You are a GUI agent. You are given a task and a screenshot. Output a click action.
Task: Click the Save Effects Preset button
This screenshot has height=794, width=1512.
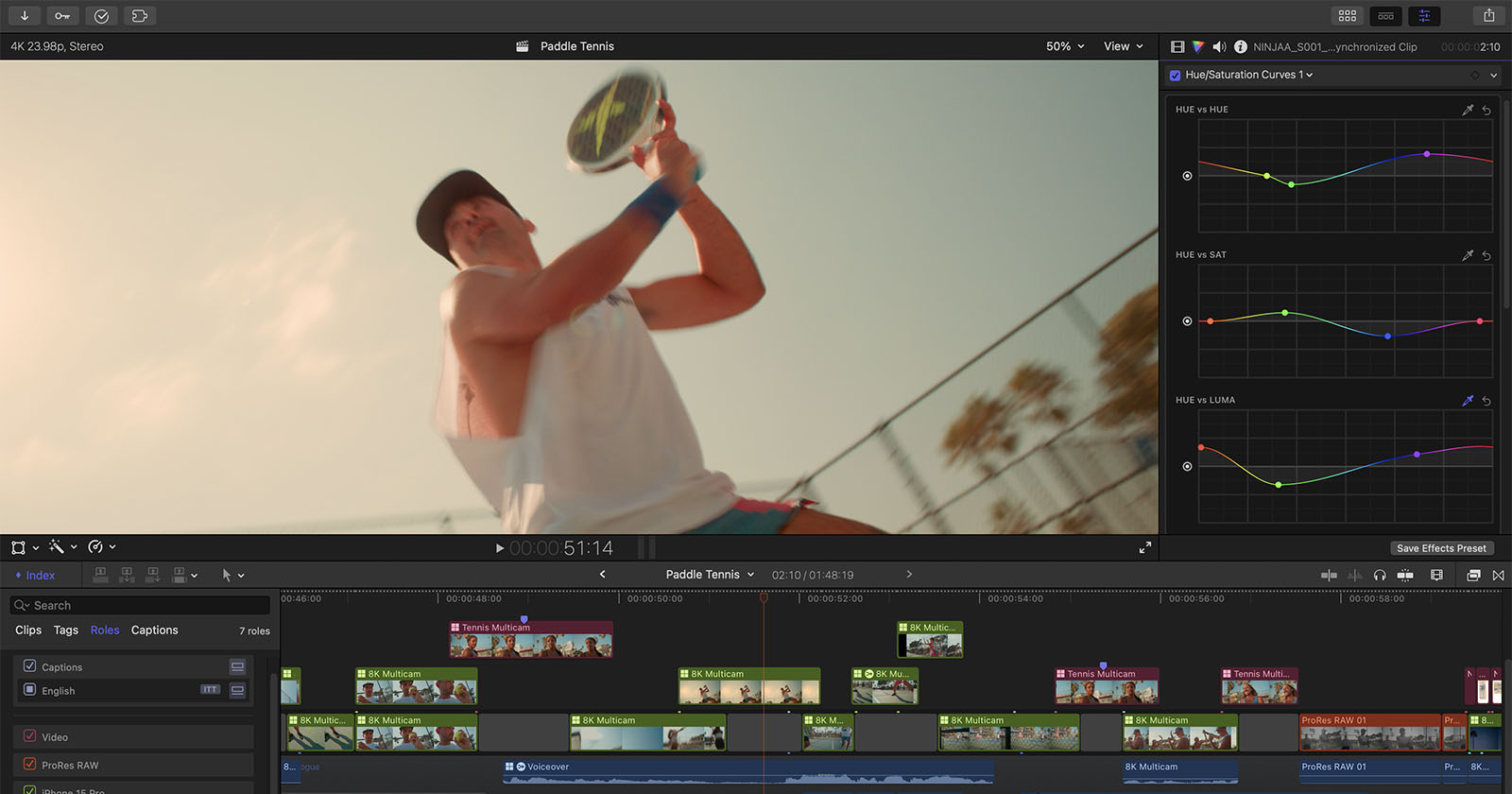coord(1441,548)
